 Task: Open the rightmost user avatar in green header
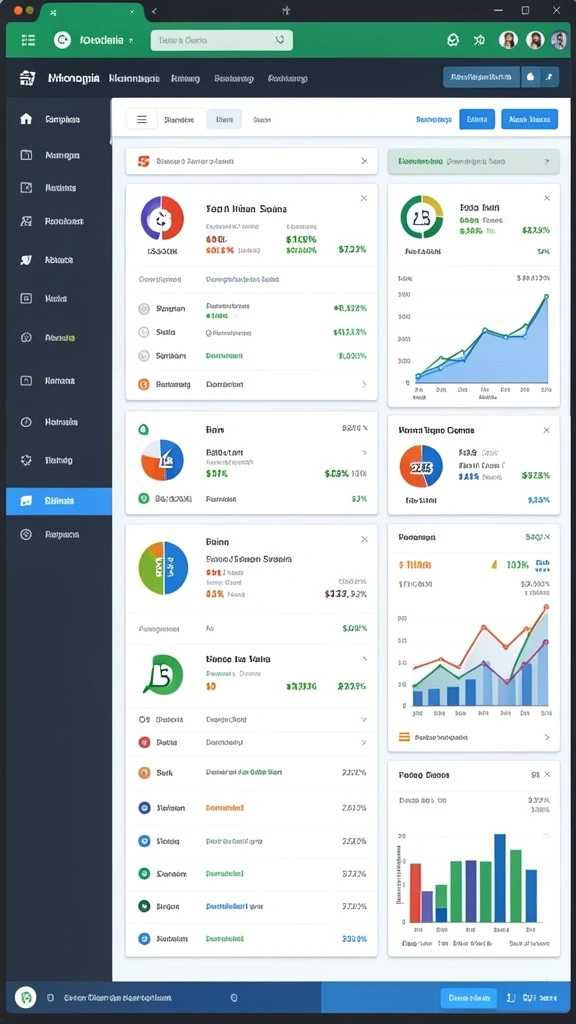tap(559, 40)
